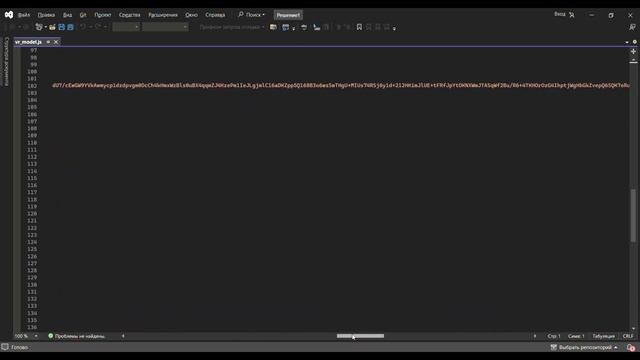Image resolution: width=640 pixels, height=360 pixels.
Task: Click the find-in-files folder toolbar icon
Action: tap(273, 27)
